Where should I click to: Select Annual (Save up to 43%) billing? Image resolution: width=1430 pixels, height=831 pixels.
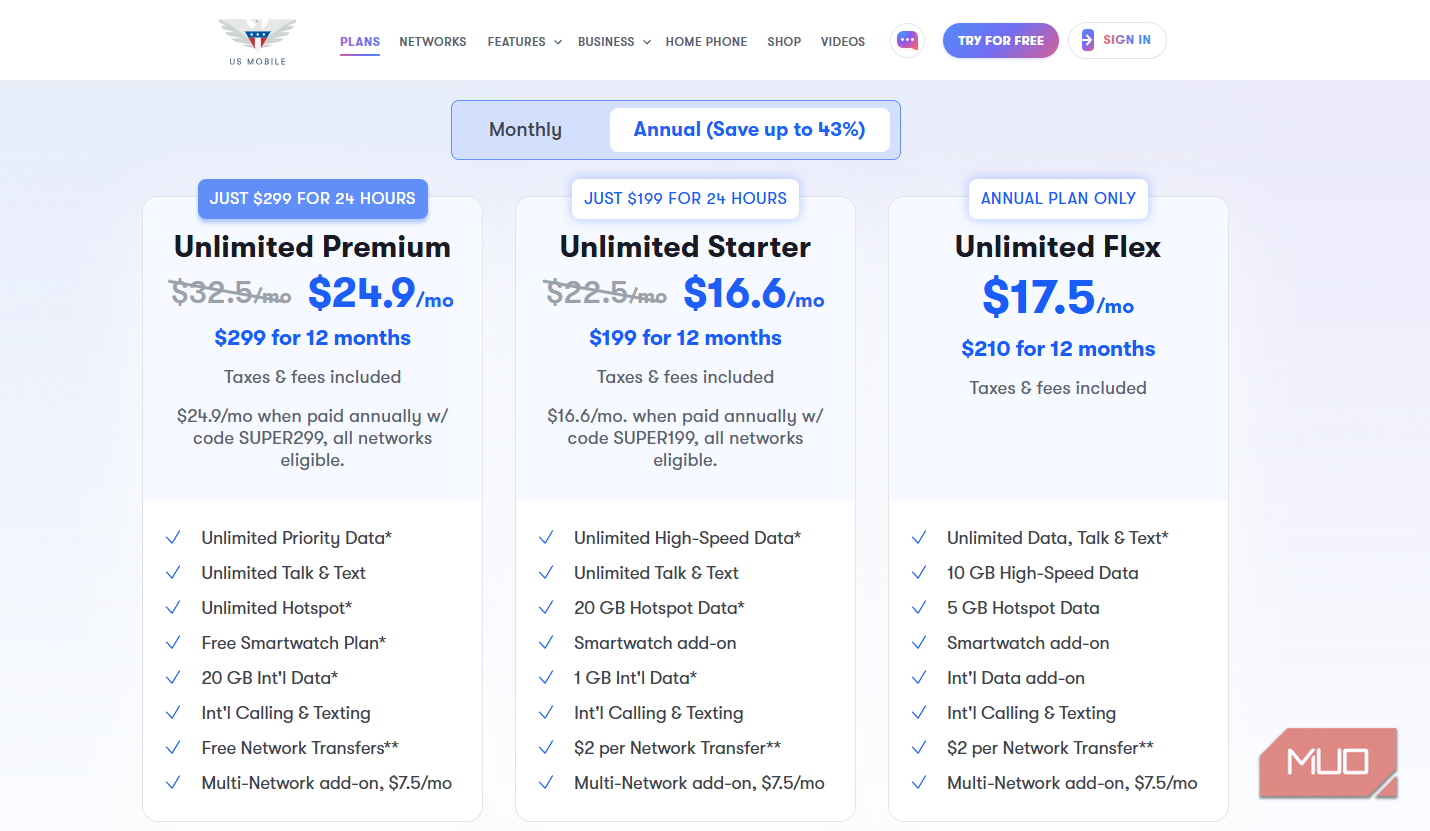pyautogui.click(x=749, y=130)
